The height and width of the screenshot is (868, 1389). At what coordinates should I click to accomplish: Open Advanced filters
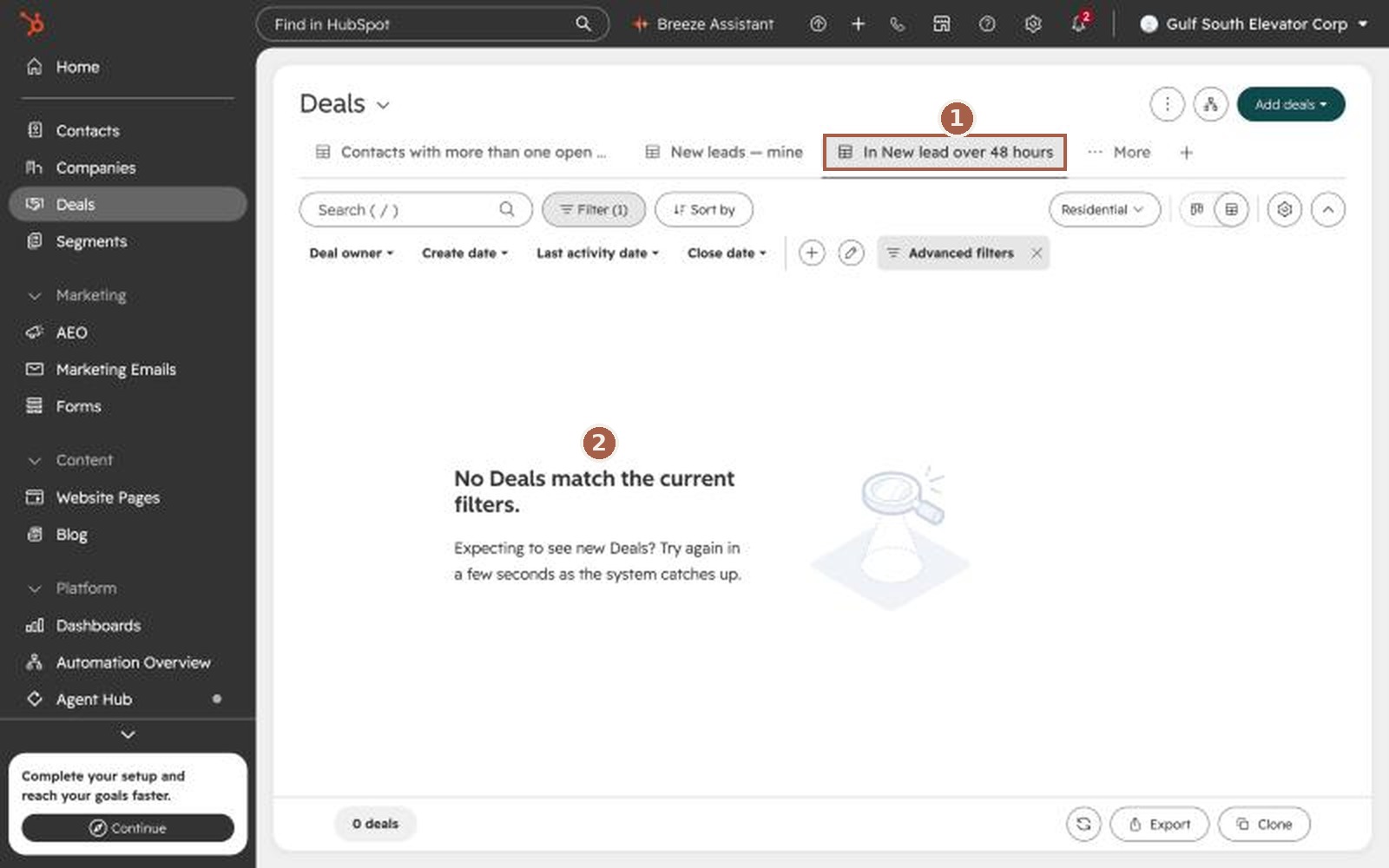tap(951, 253)
